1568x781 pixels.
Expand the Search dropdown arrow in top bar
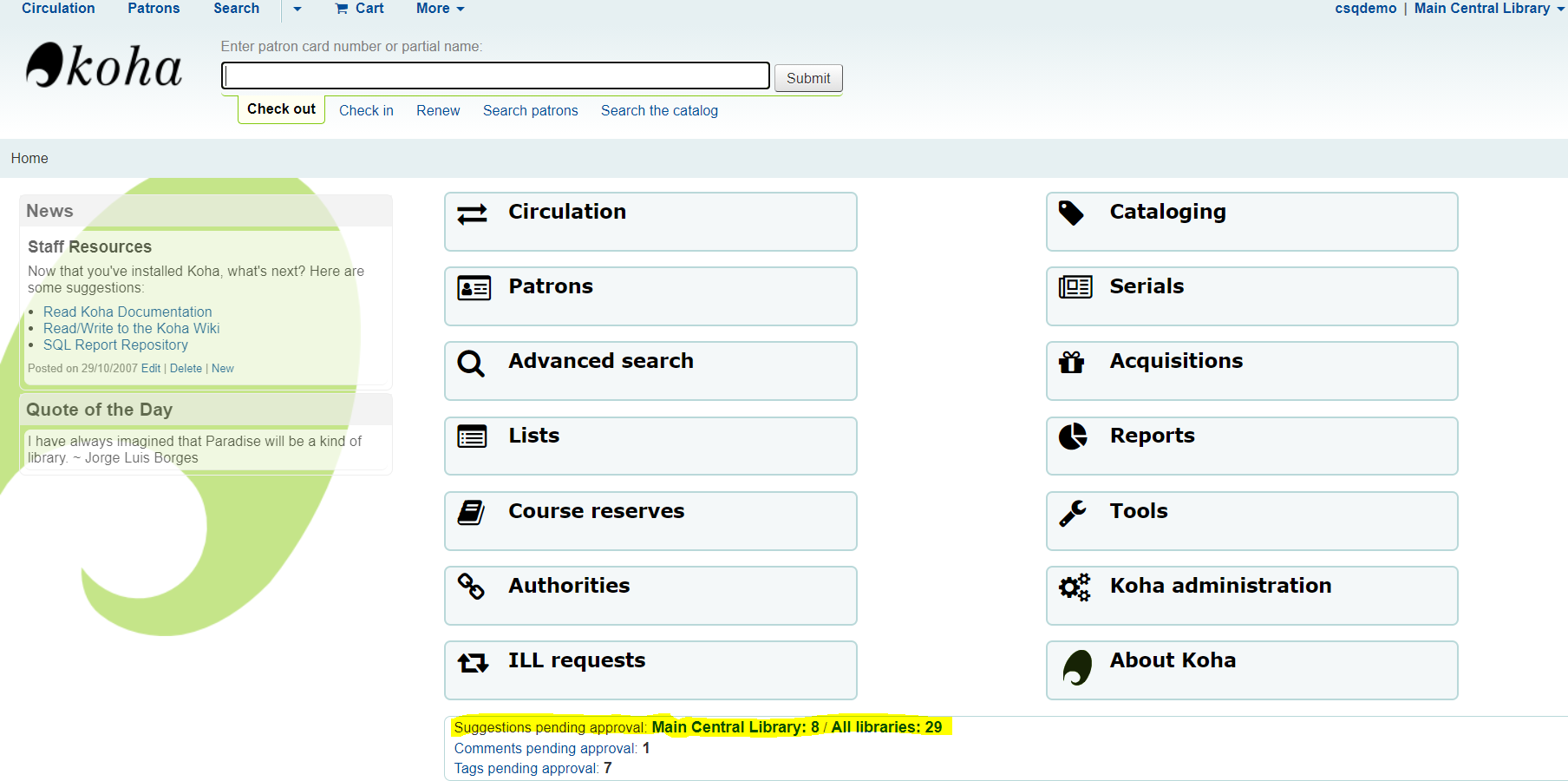pos(297,9)
